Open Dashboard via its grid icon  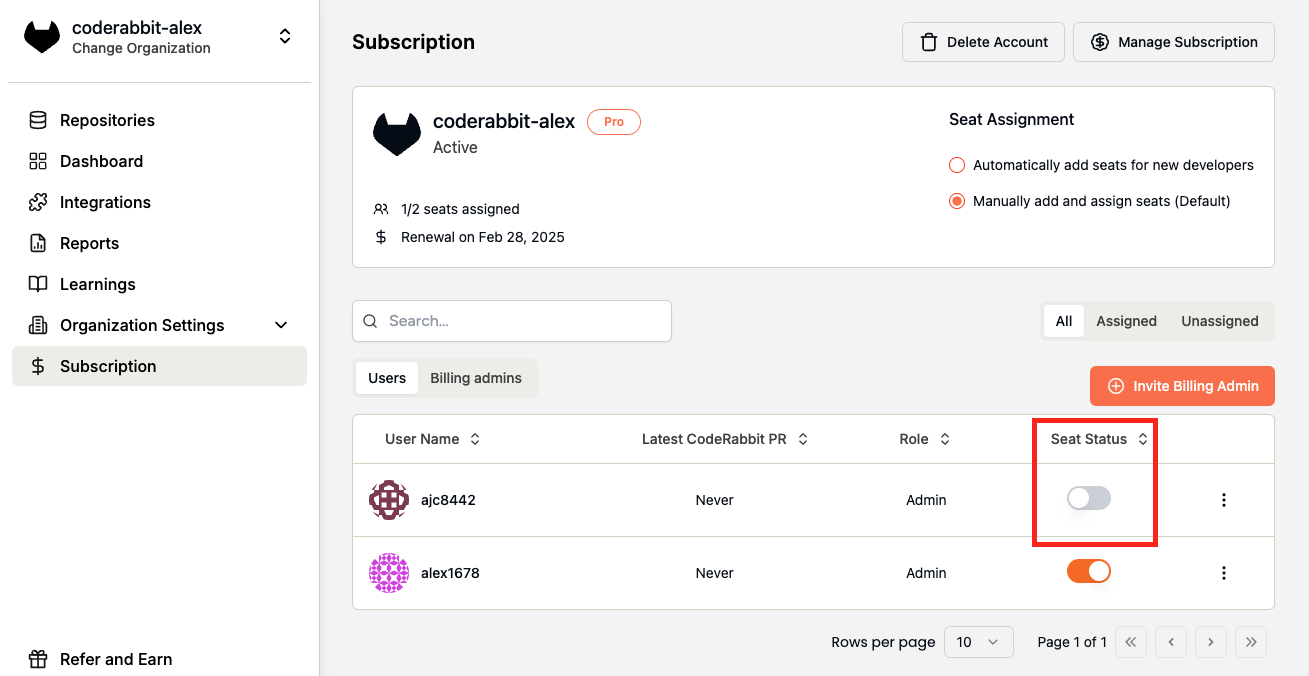click(x=38, y=161)
